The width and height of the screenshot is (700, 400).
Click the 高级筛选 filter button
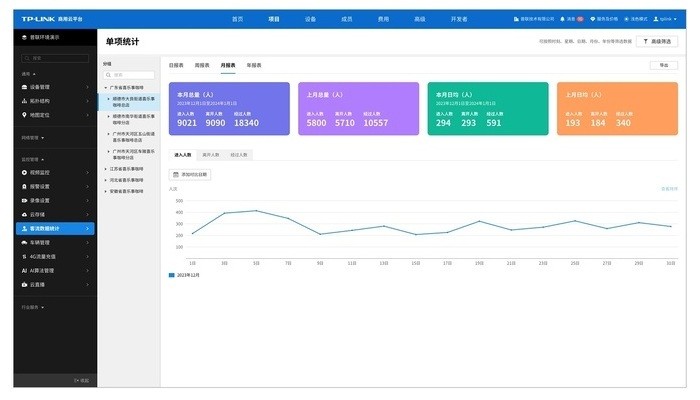[x=657, y=42]
